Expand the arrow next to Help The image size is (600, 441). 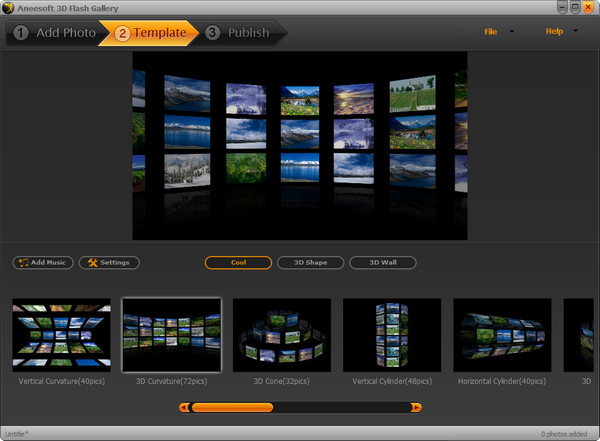pos(576,32)
